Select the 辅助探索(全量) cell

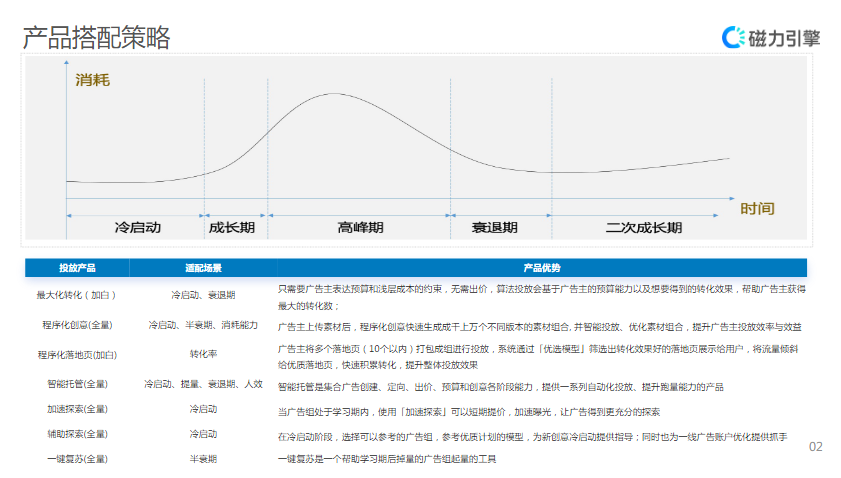(77, 434)
